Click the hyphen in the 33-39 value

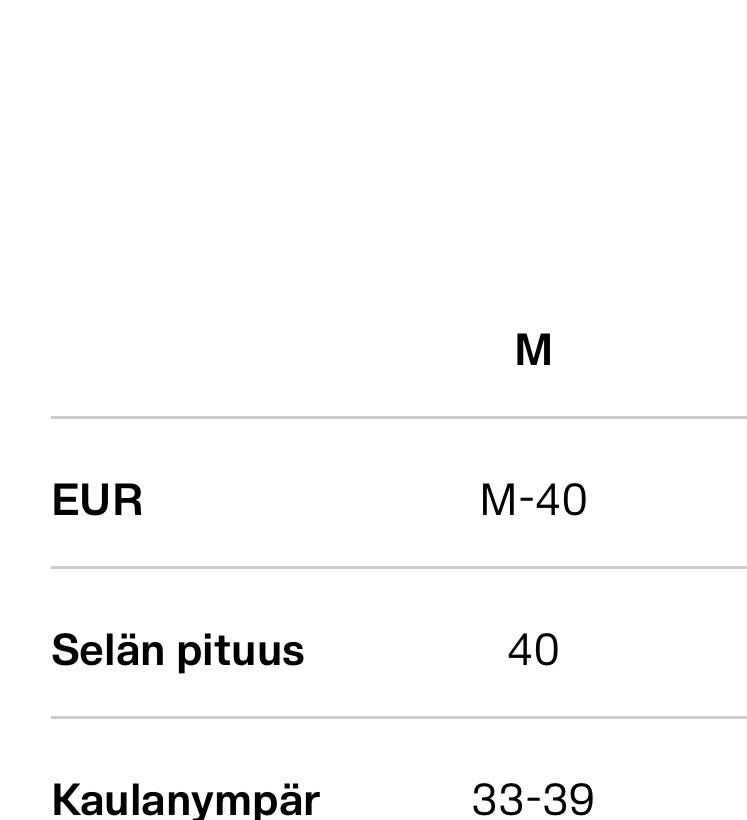533,800
